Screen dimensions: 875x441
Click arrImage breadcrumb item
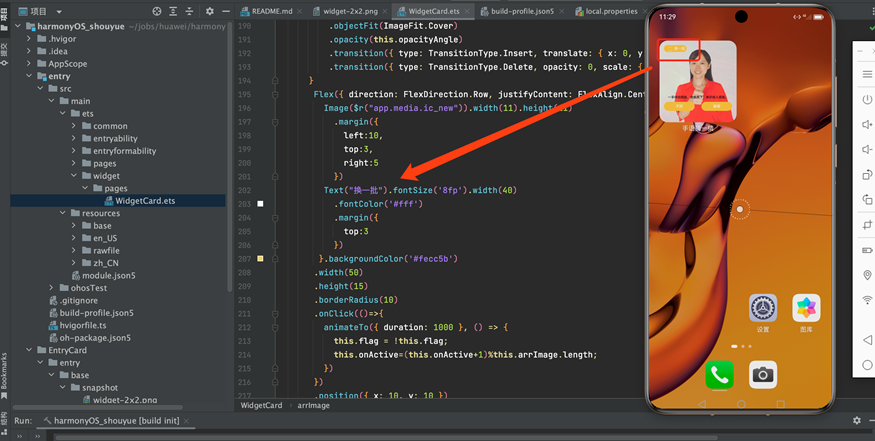pos(313,405)
